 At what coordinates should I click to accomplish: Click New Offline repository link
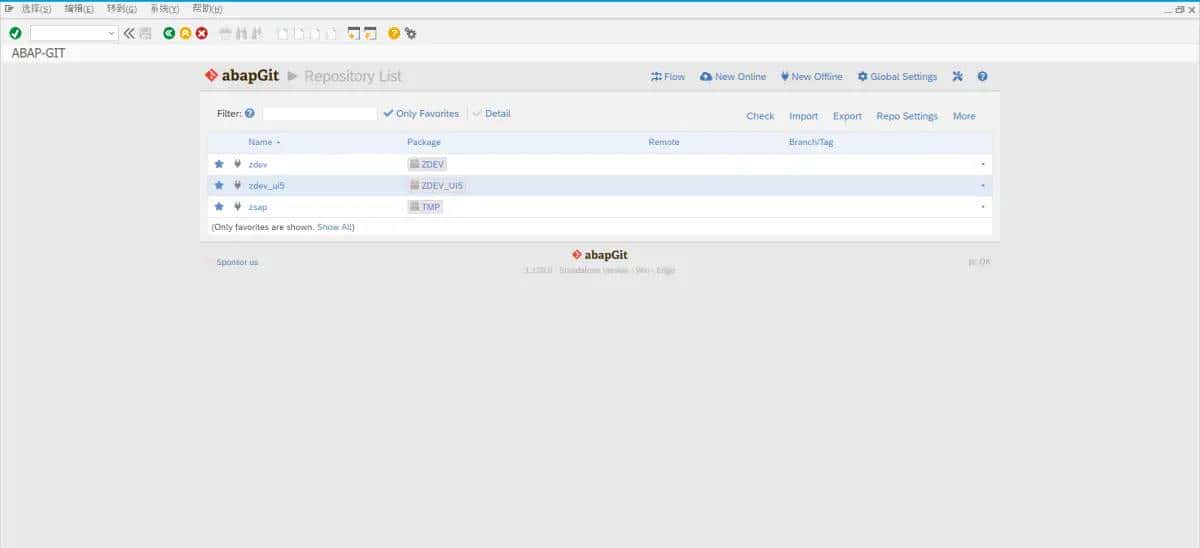(x=812, y=76)
